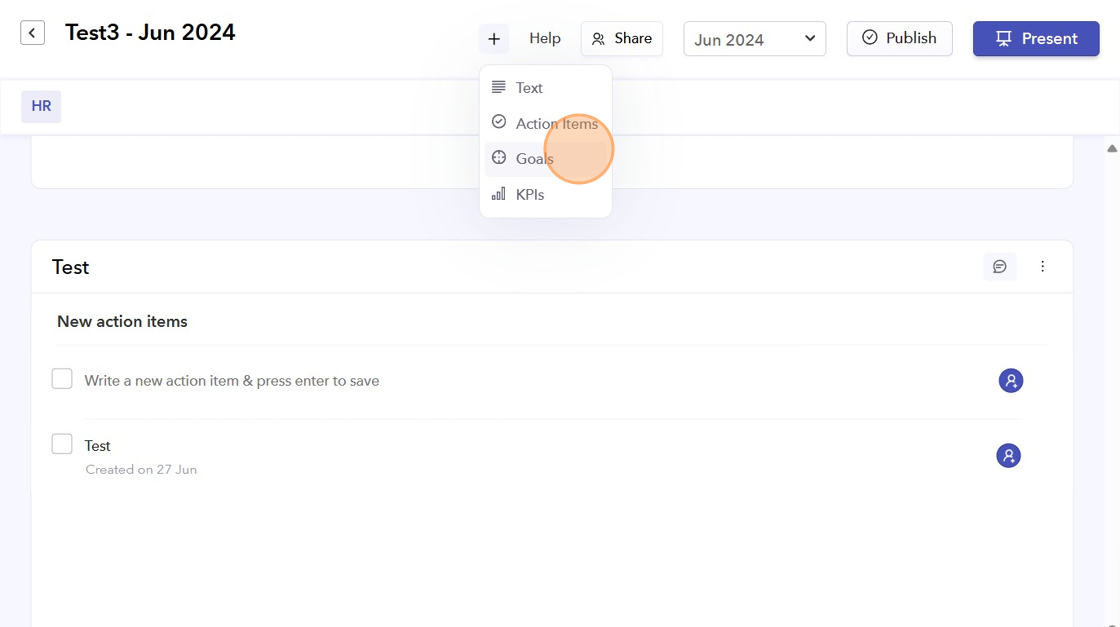The height and width of the screenshot is (627, 1120).
Task: Open the Help menu
Action: pyautogui.click(x=544, y=39)
